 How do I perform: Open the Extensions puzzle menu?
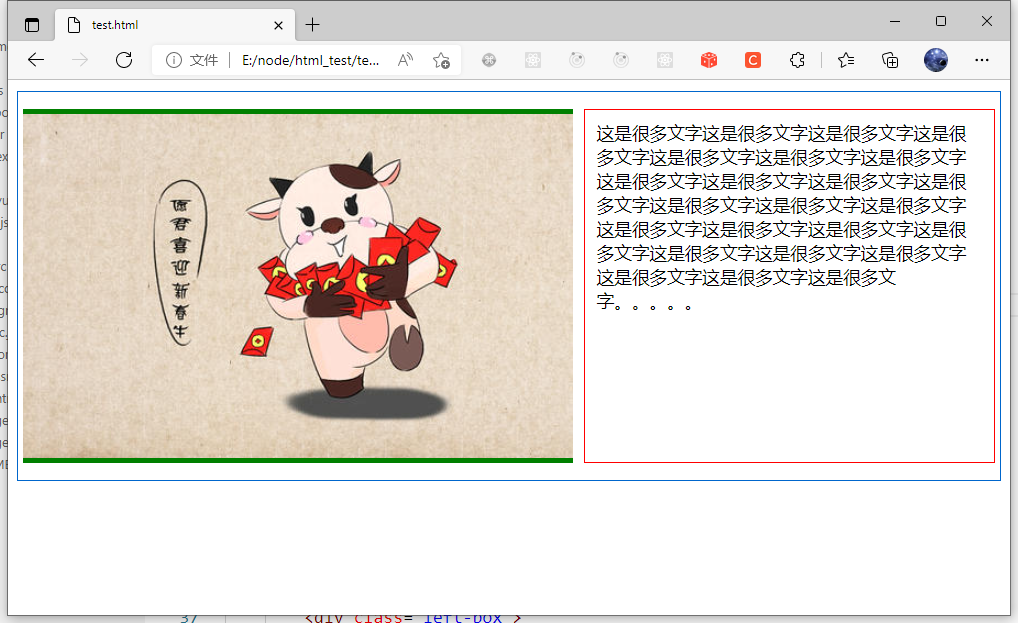797,60
